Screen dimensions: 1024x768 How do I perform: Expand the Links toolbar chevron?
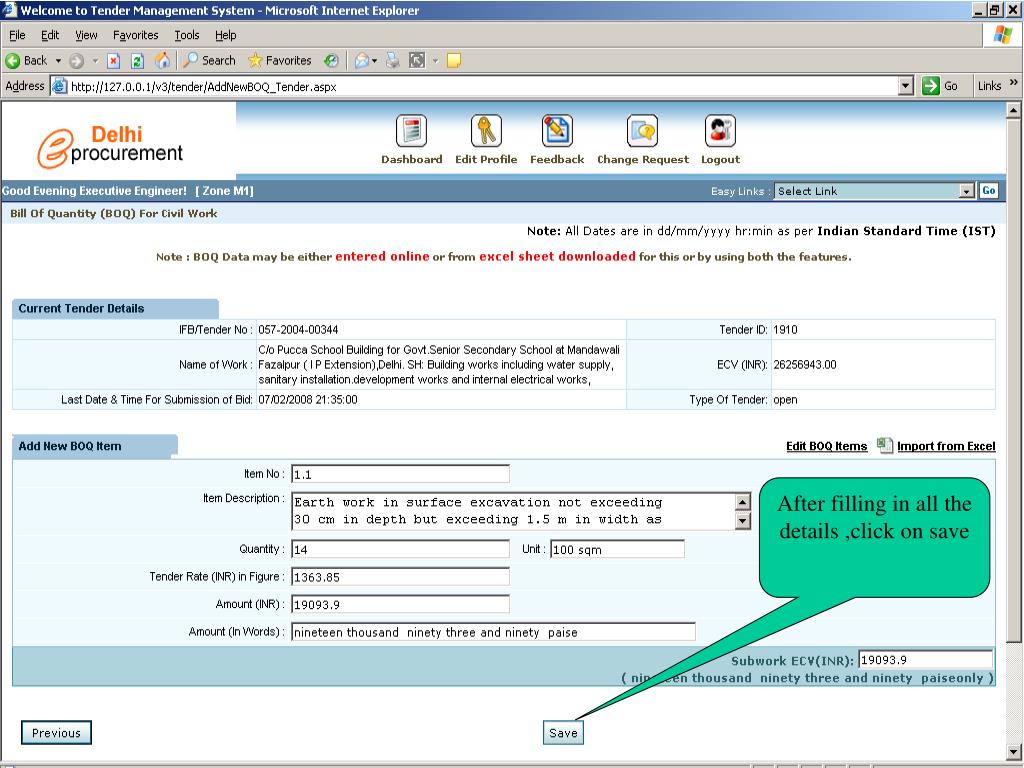[1014, 82]
